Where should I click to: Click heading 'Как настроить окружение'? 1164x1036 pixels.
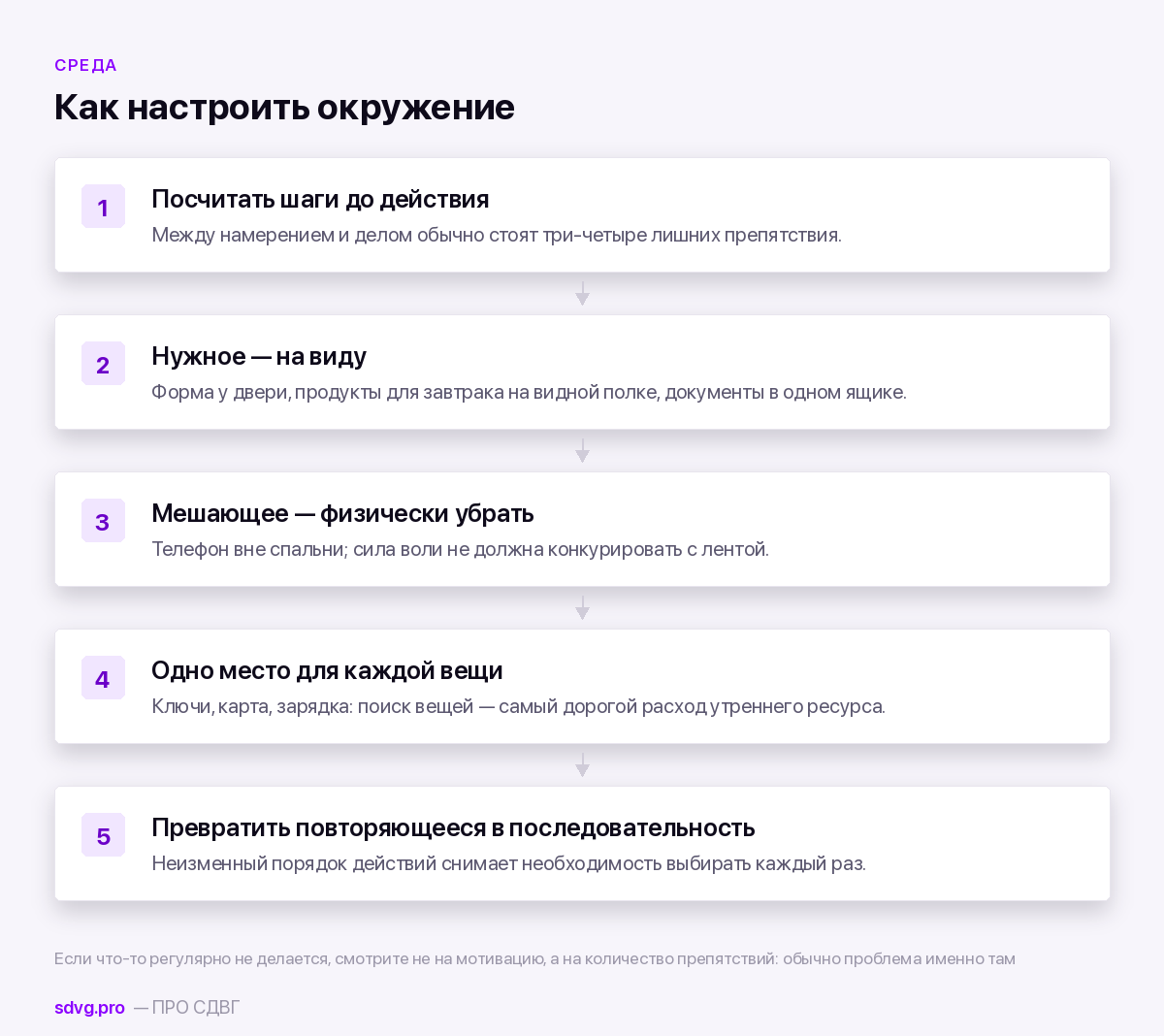tap(284, 107)
